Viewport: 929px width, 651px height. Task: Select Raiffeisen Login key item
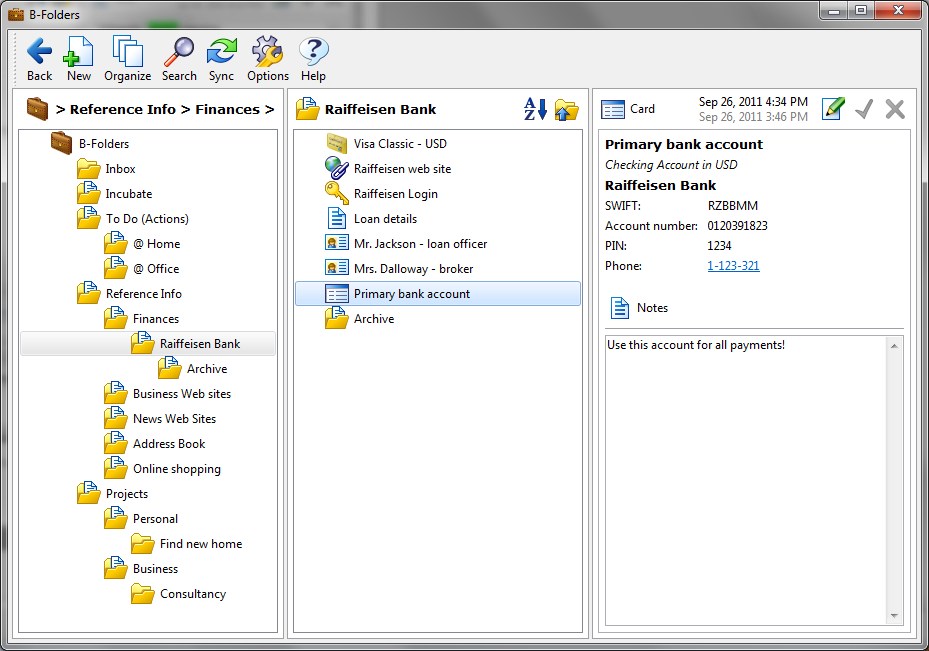[x=438, y=194]
